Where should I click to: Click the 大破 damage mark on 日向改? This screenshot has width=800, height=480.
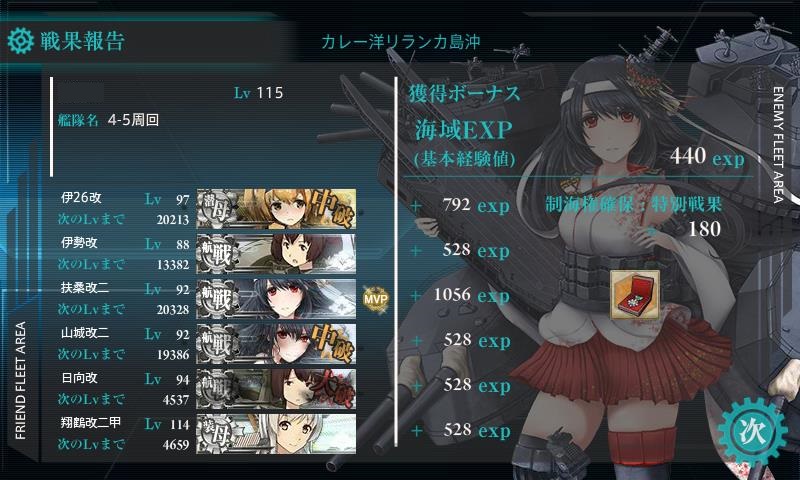pos(334,389)
